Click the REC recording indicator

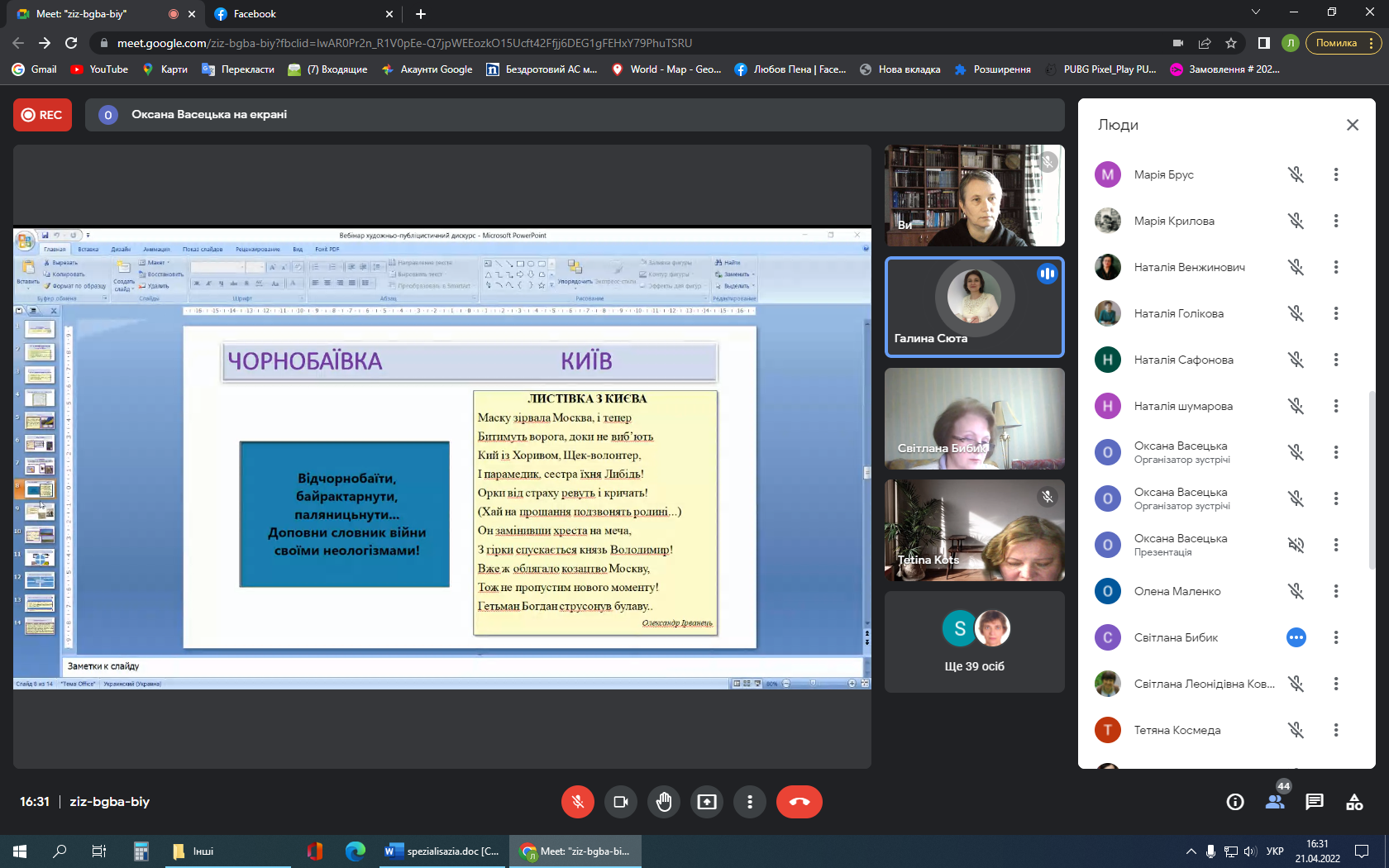[42, 115]
